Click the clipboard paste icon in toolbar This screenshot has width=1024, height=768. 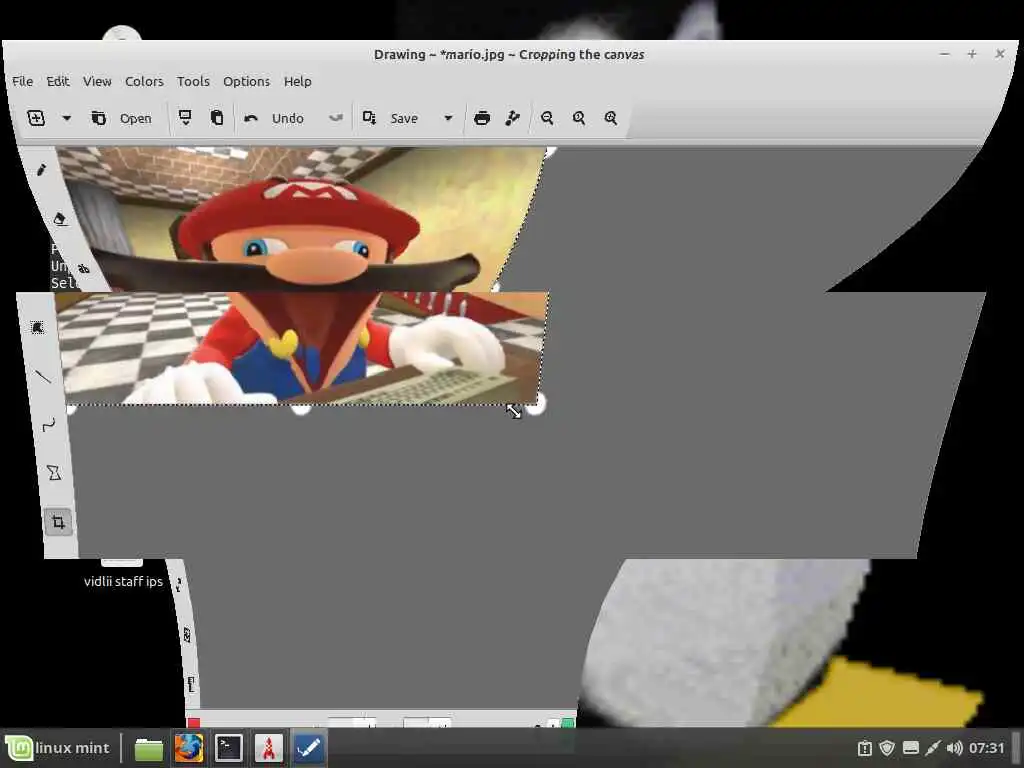217,118
